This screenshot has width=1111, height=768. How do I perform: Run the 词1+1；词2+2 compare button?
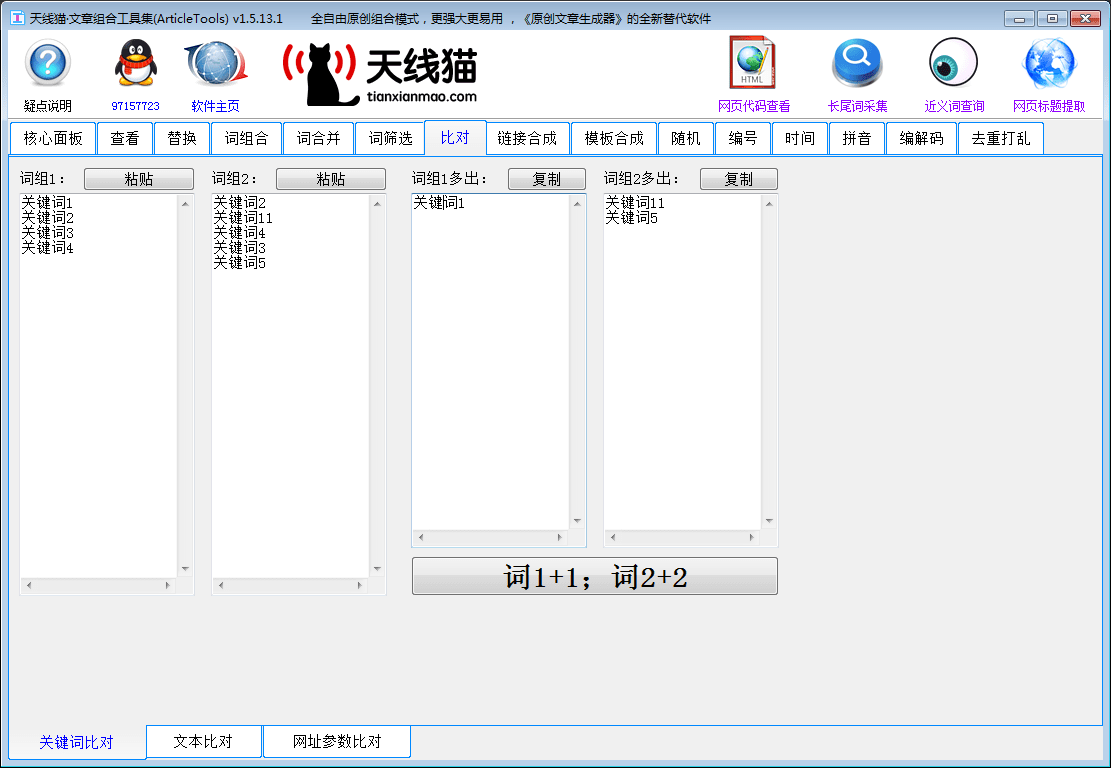pyautogui.click(x=594, y=576)
